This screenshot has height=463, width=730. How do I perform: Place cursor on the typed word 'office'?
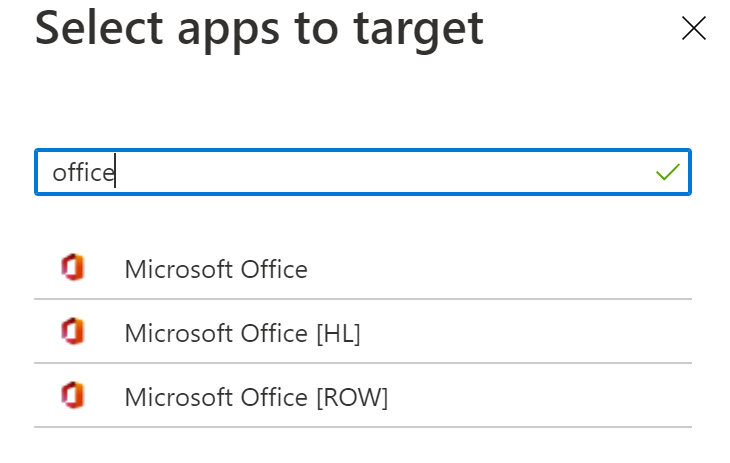tap(83, 173)
